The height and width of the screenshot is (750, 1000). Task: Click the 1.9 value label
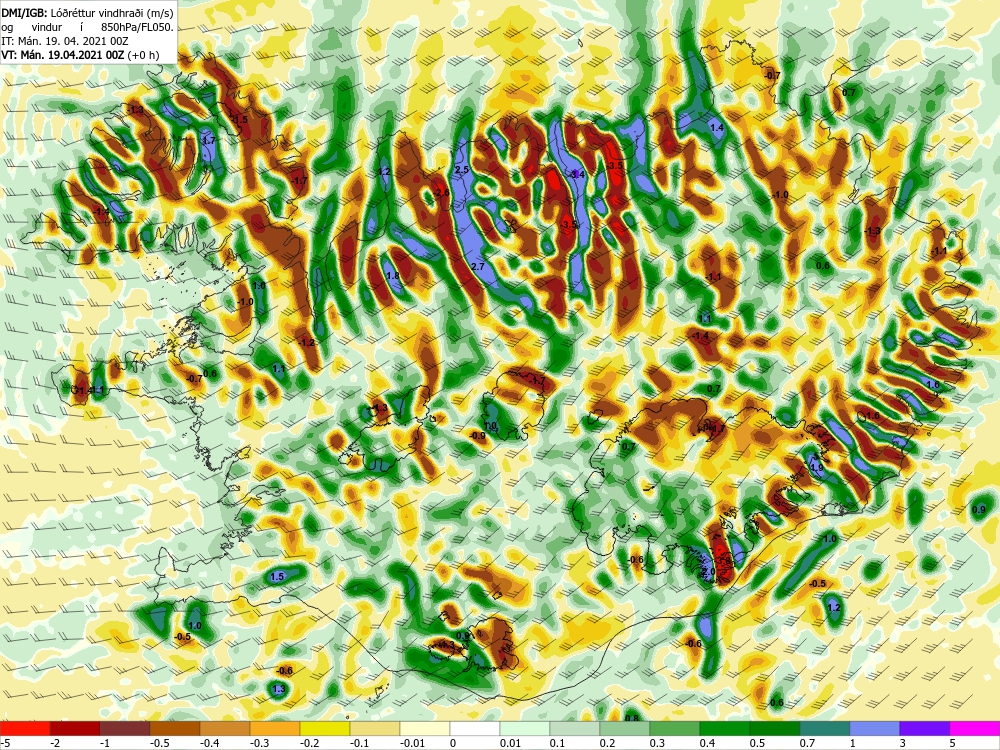(x=816, y=467)
